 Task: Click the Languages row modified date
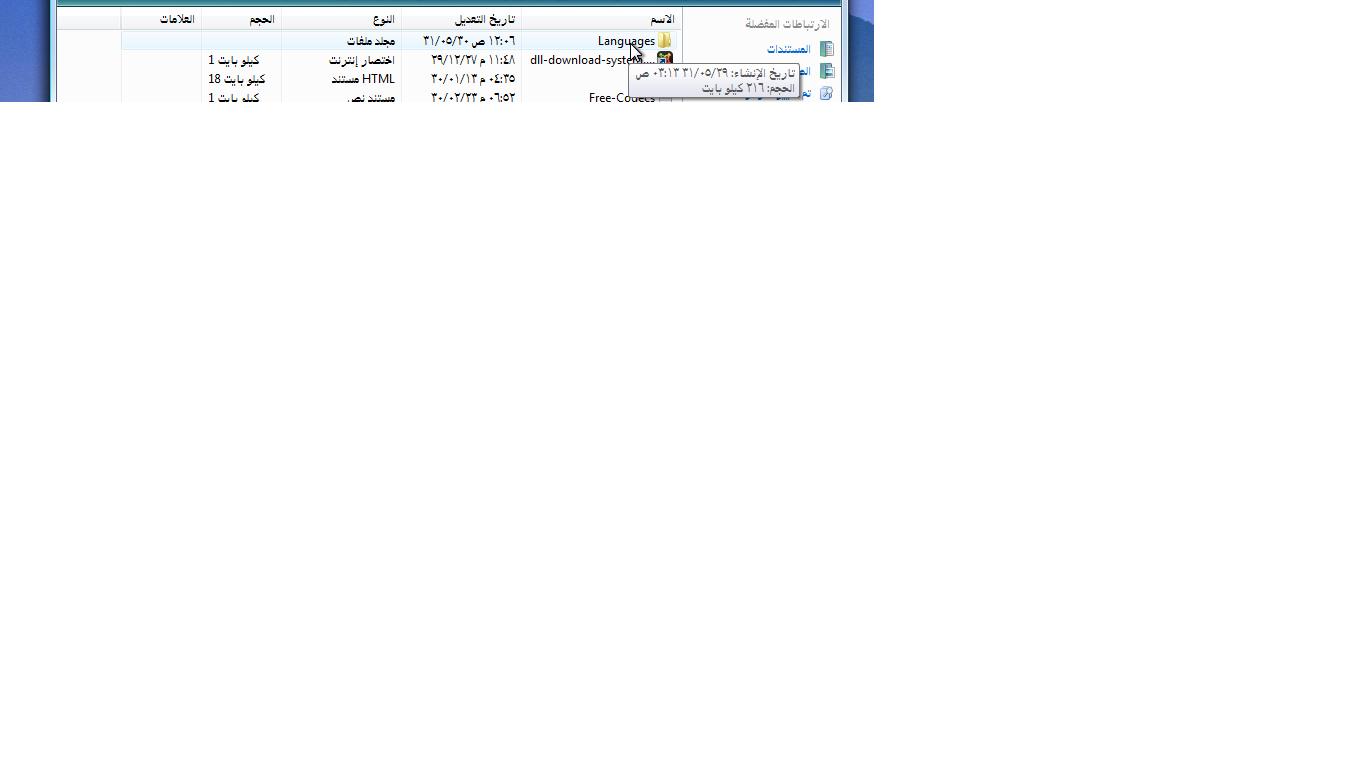point(469,41)
